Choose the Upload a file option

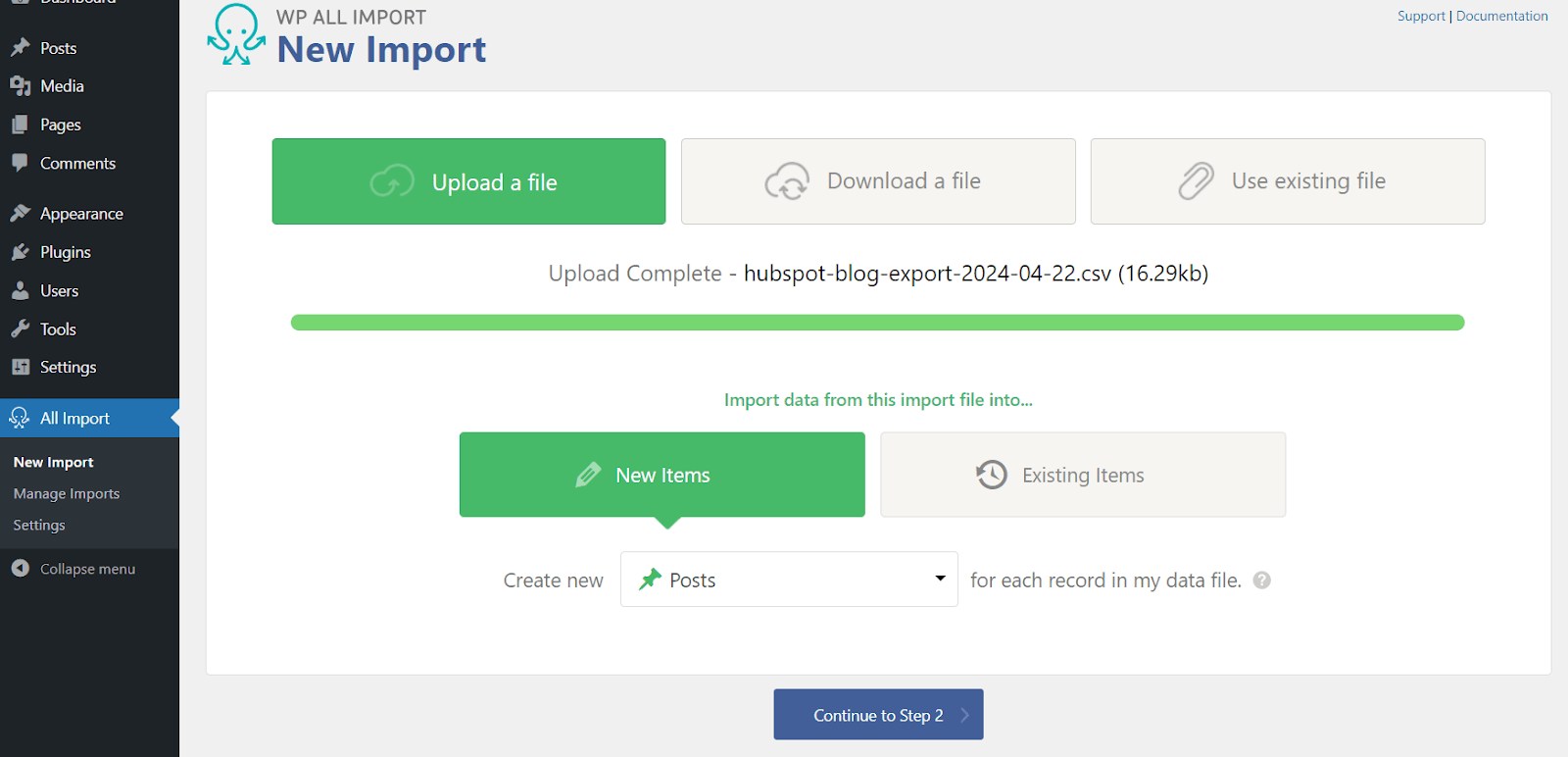point(468,181)
